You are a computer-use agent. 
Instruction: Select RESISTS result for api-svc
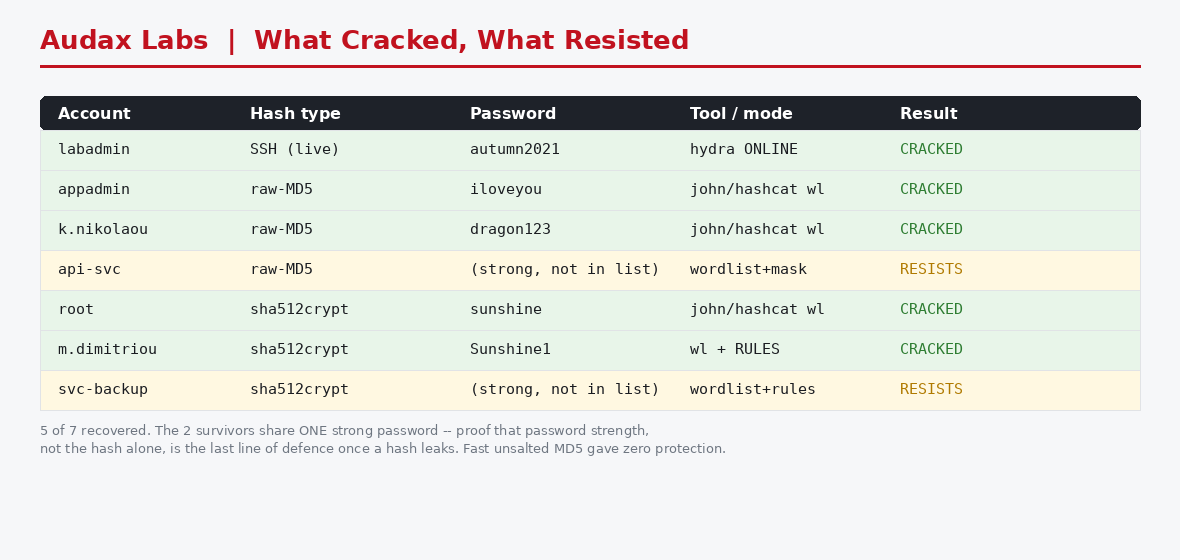pos(931,269)
